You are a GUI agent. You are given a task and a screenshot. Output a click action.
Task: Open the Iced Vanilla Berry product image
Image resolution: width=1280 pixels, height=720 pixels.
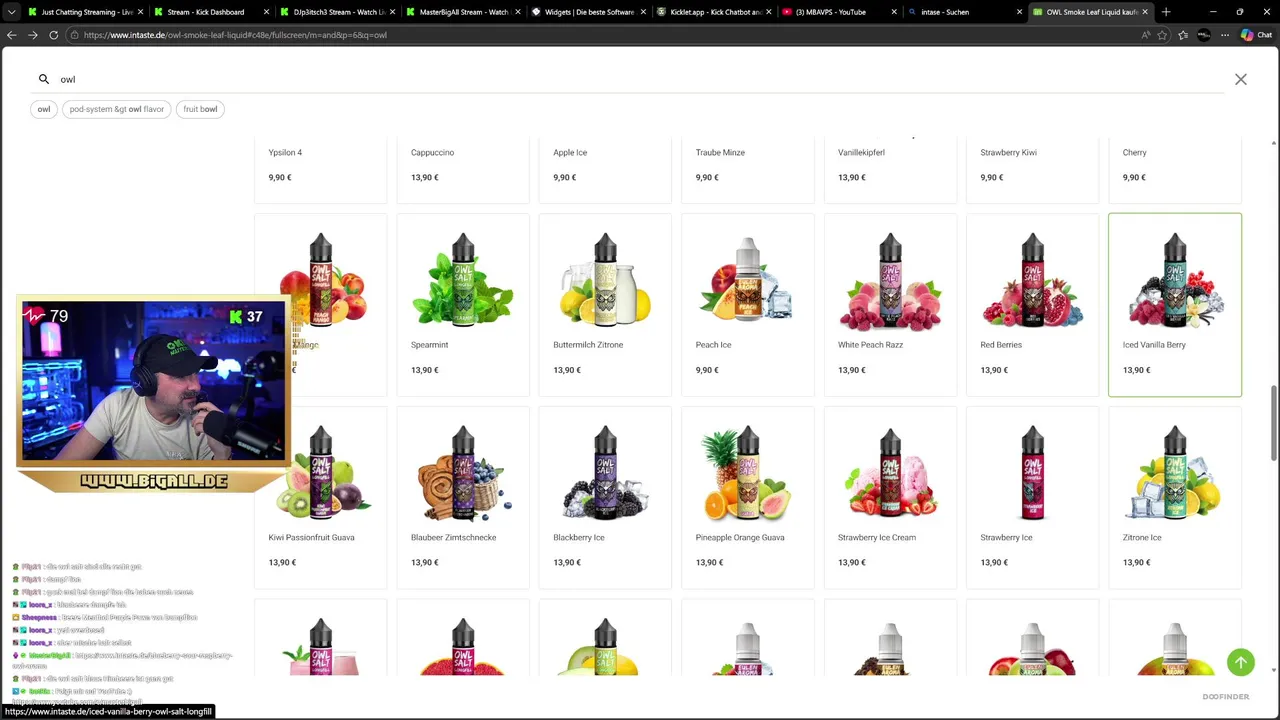[1175, 281]
